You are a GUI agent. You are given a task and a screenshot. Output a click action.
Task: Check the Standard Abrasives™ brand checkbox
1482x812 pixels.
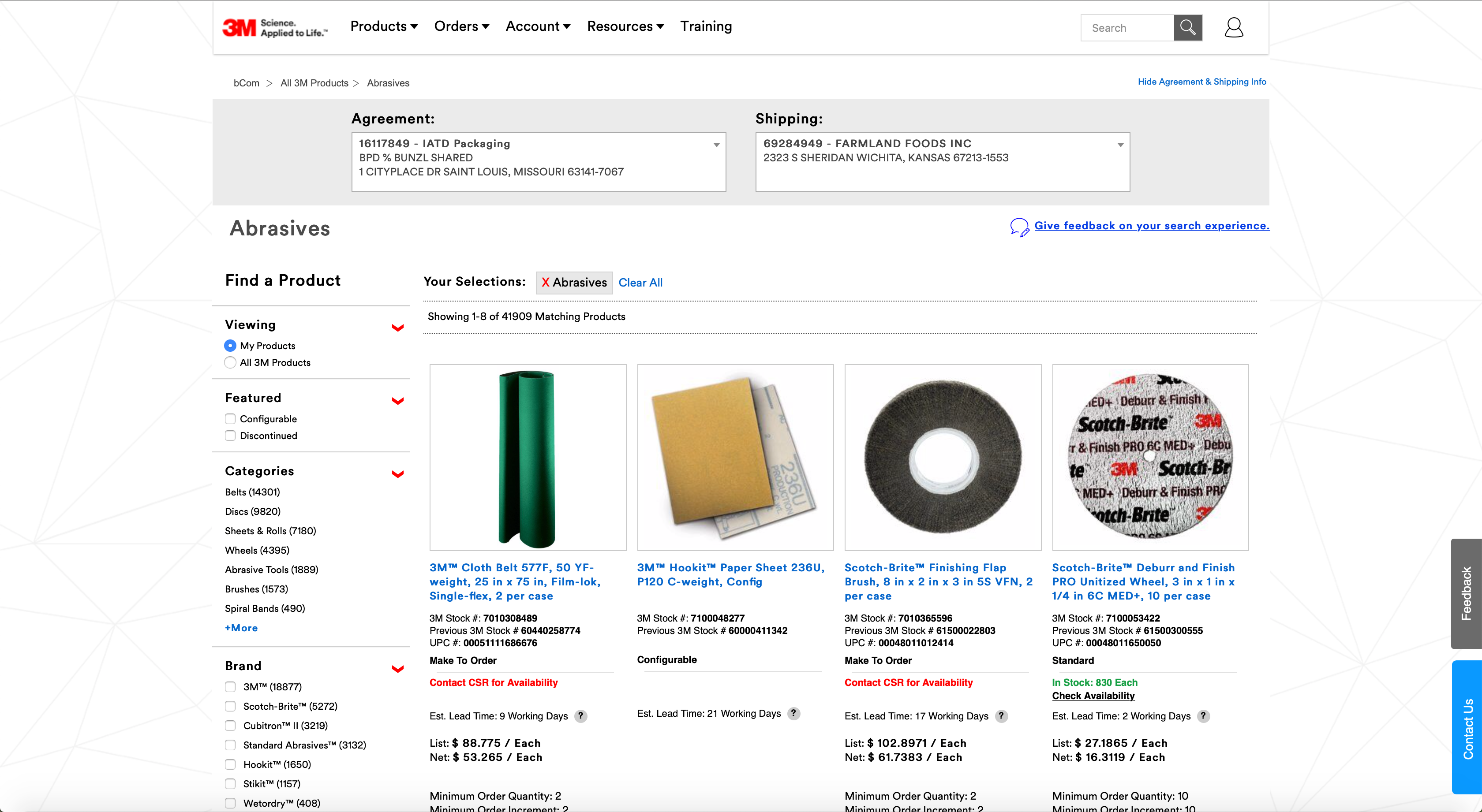pos(230,745)
